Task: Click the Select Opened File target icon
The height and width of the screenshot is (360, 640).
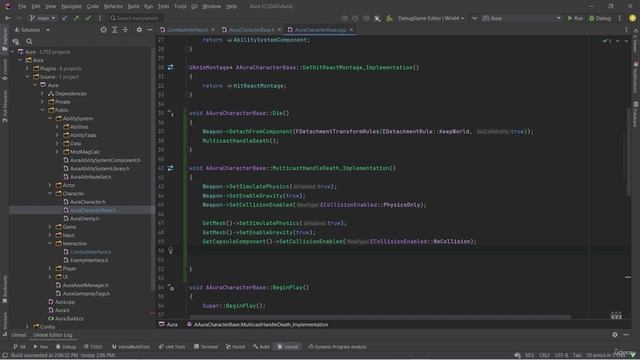Action: [x=104, y=30]
